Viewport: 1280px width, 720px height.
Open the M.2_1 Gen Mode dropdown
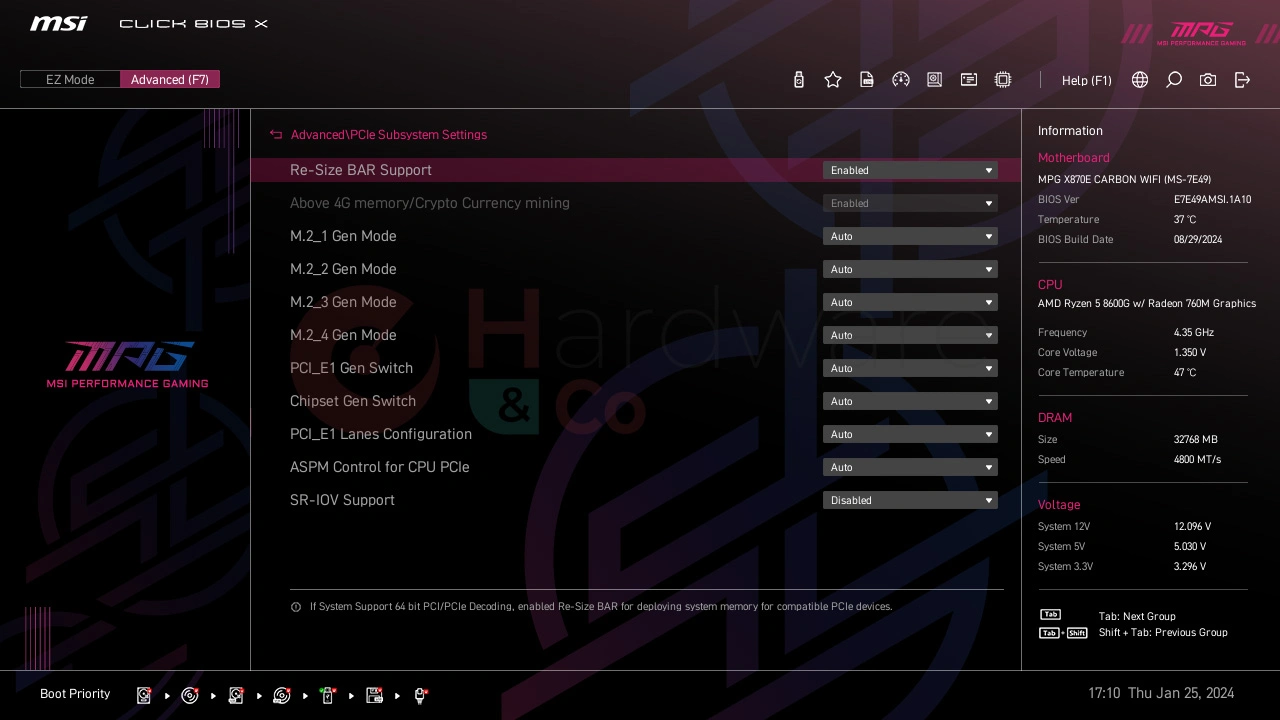pos(910,236)
